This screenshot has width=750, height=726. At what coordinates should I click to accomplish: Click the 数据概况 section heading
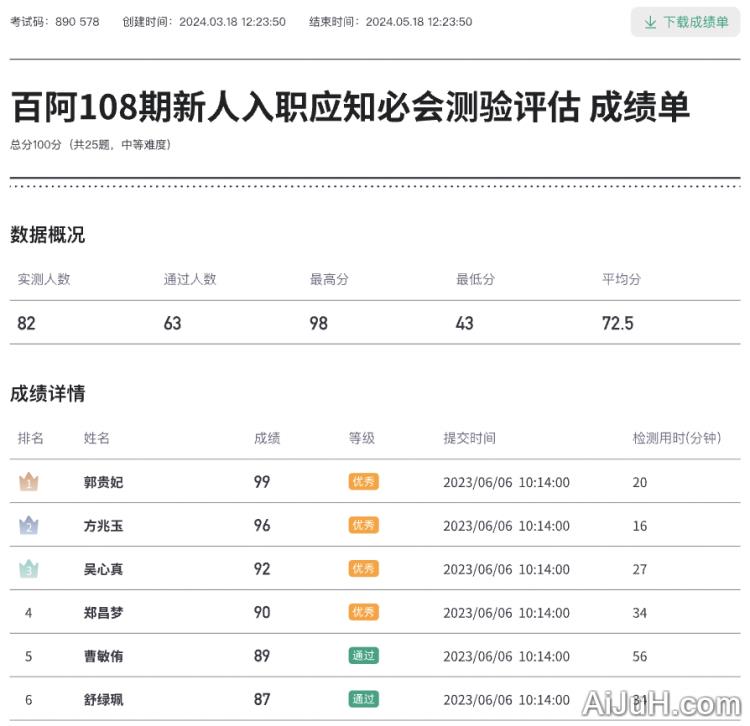(x=47, y=235)
